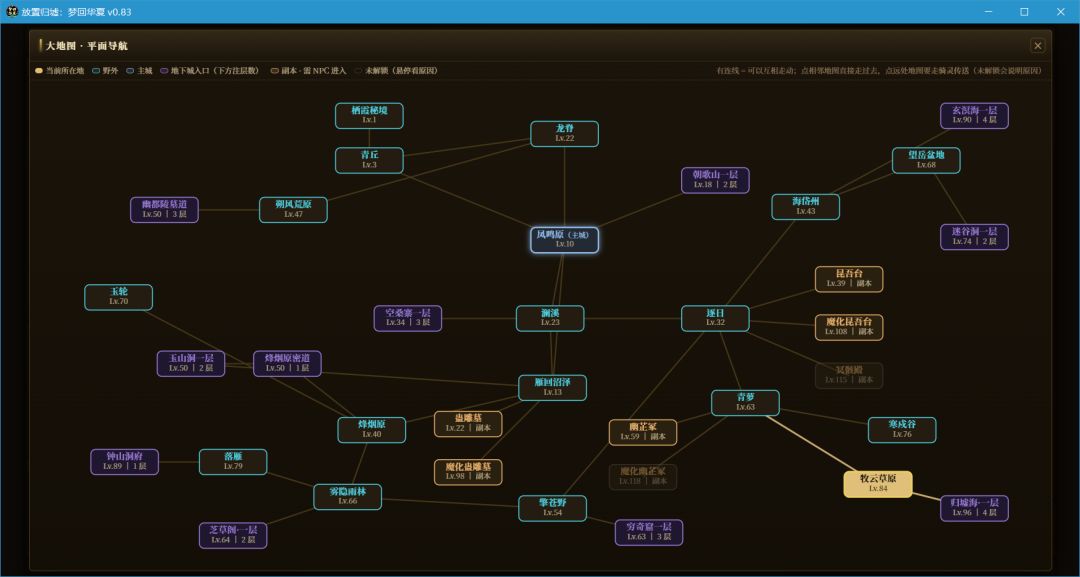1080x577 pixels.
Task: Go to the 烽烟原 Lv.40 node
Action: (x=372, y=430)
